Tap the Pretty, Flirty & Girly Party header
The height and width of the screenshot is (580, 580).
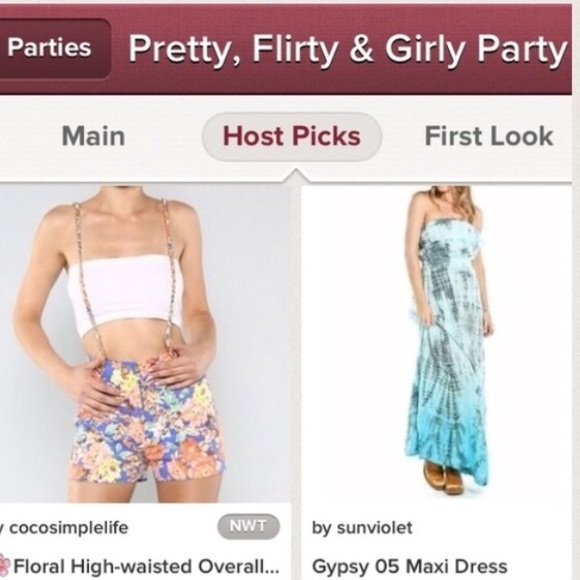[x=348, y=49]
